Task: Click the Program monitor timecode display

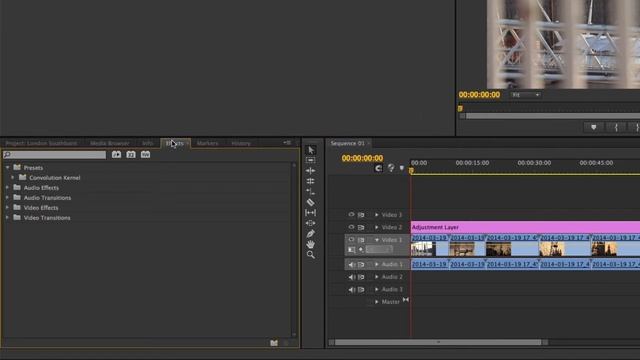Action: (x=479, y=95)
